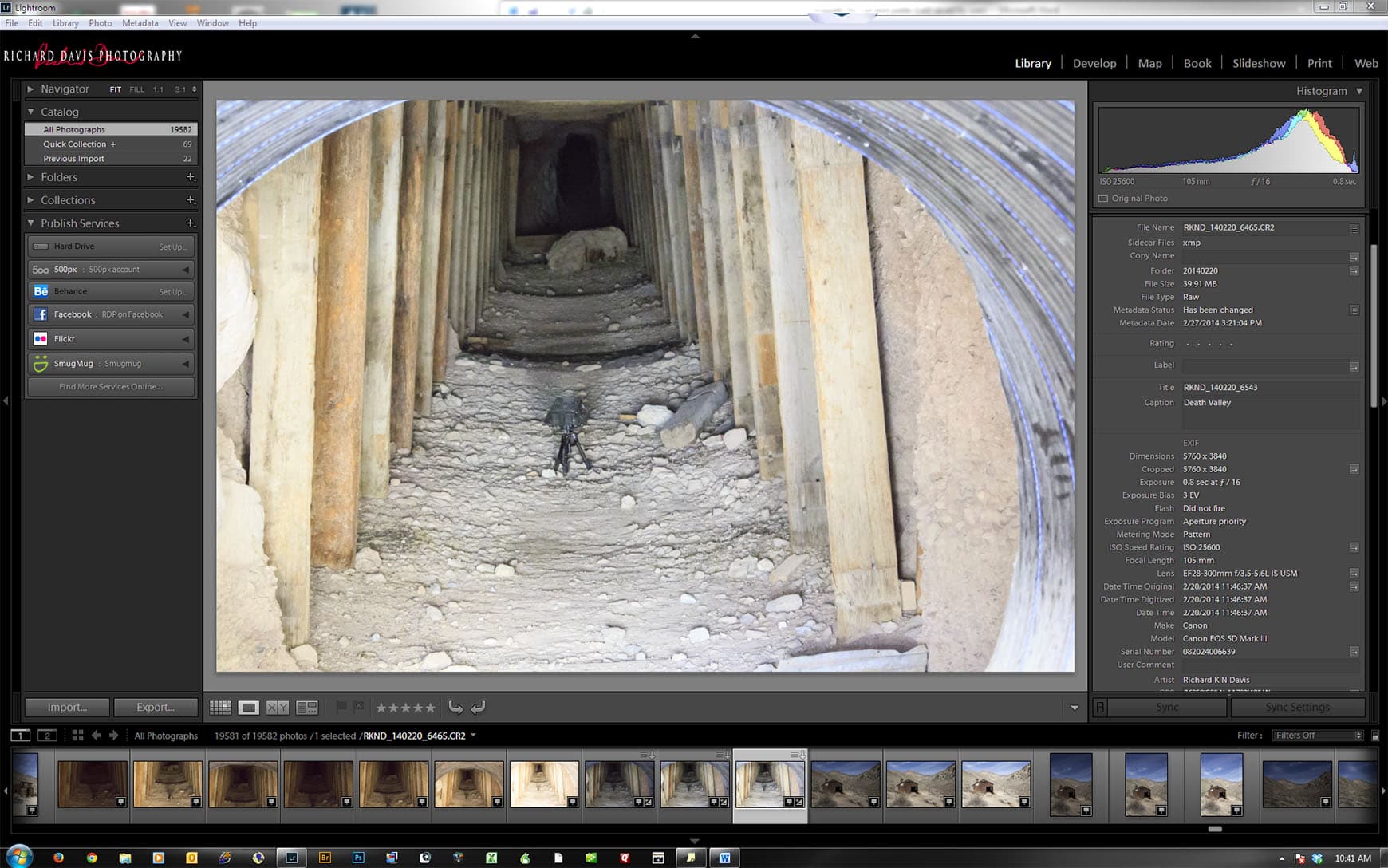1388x868 pixels.
Task: Collapse the Histogram panel
Action: click(1359, 91)
